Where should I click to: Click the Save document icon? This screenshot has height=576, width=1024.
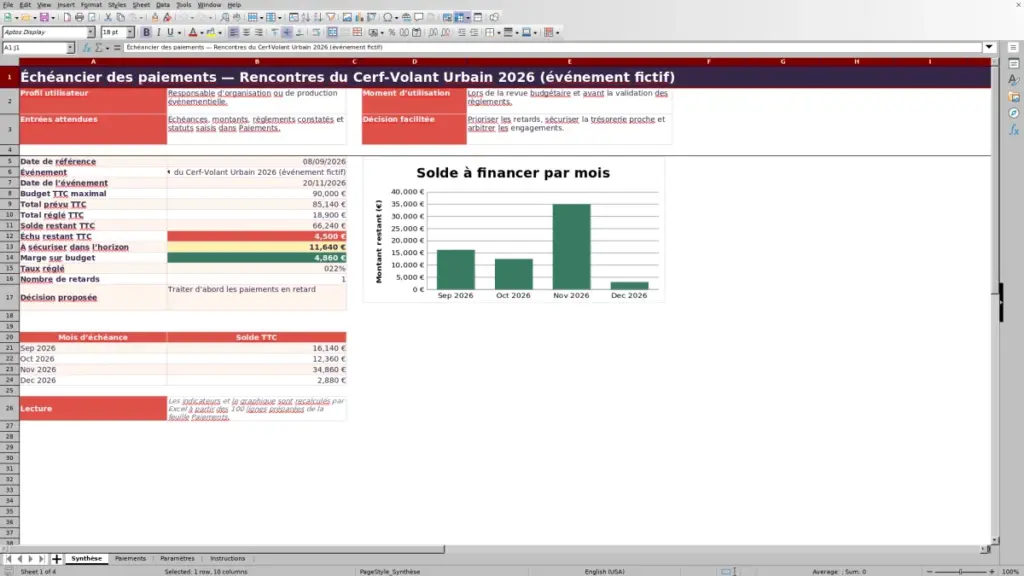[44, 18]
